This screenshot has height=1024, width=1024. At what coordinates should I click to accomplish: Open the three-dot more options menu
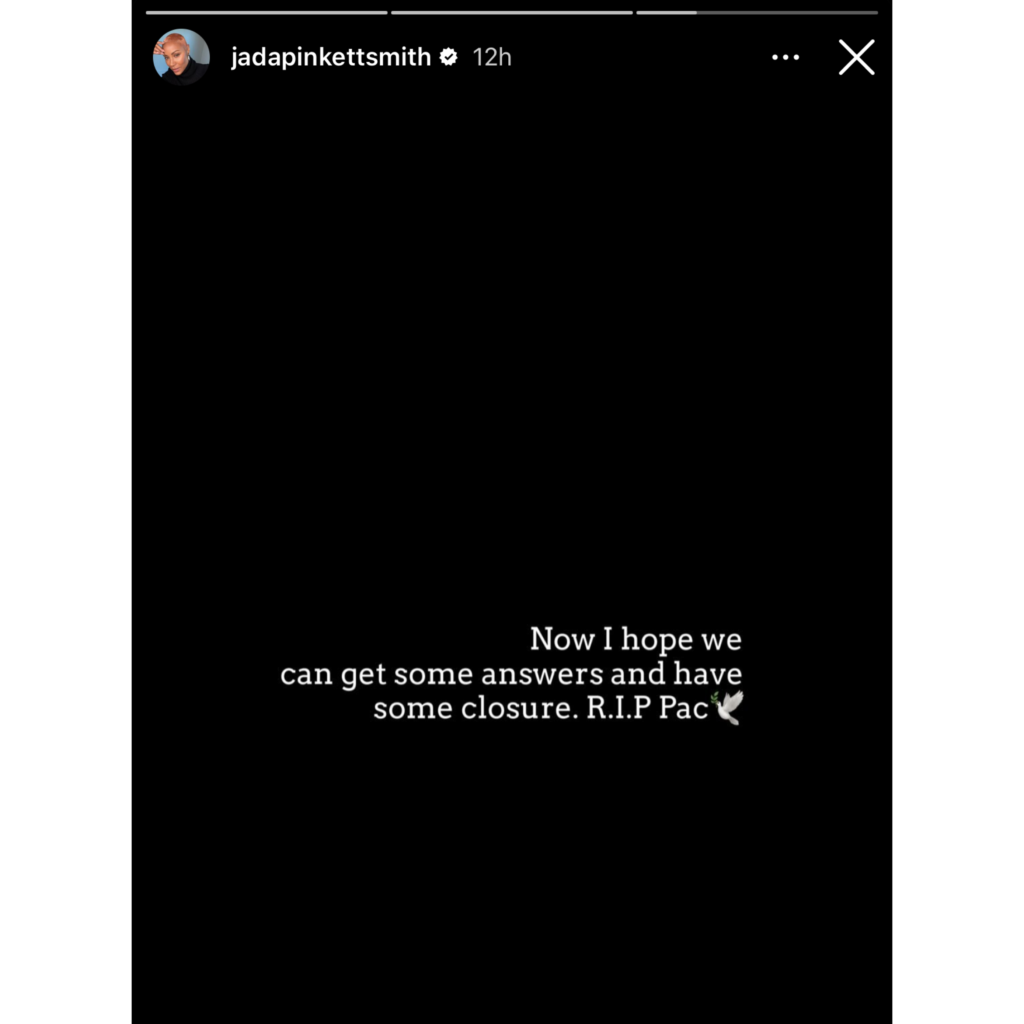[x=785, y=57]
